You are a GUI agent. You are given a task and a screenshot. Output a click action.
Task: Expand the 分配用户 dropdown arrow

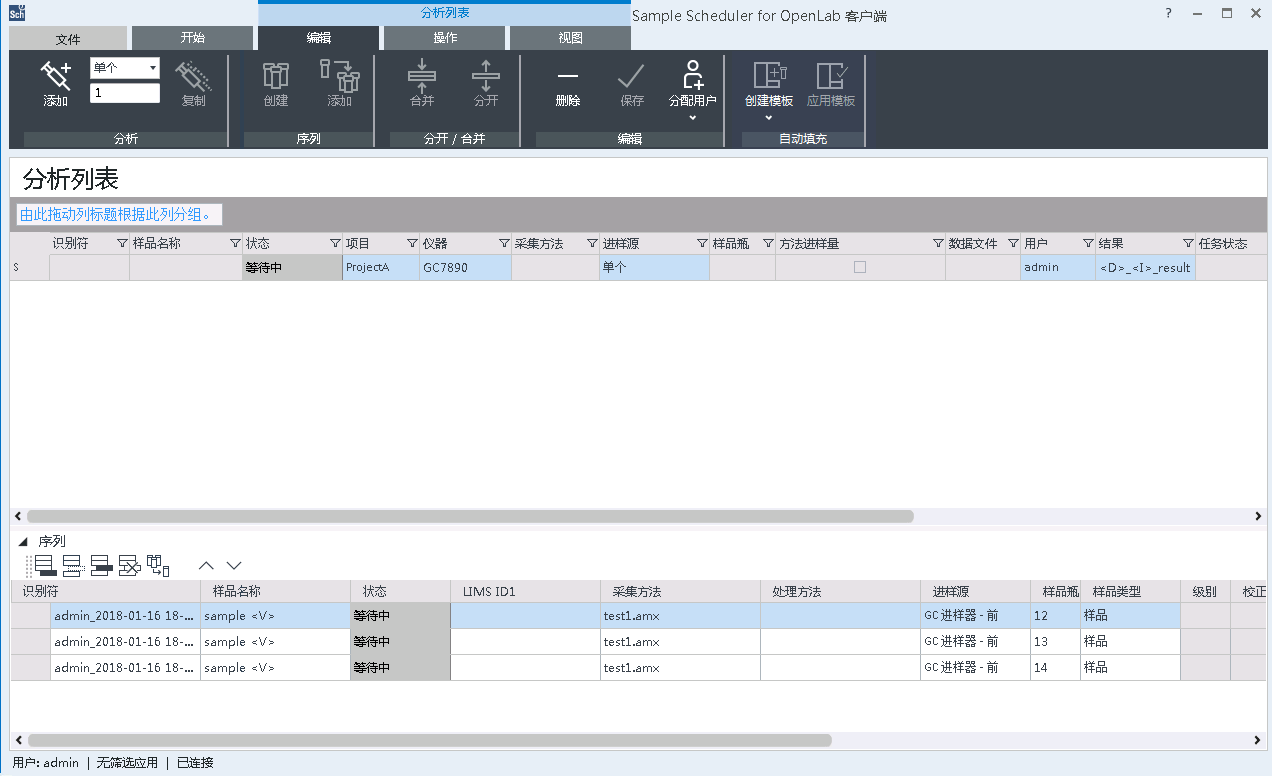[692, 118]
